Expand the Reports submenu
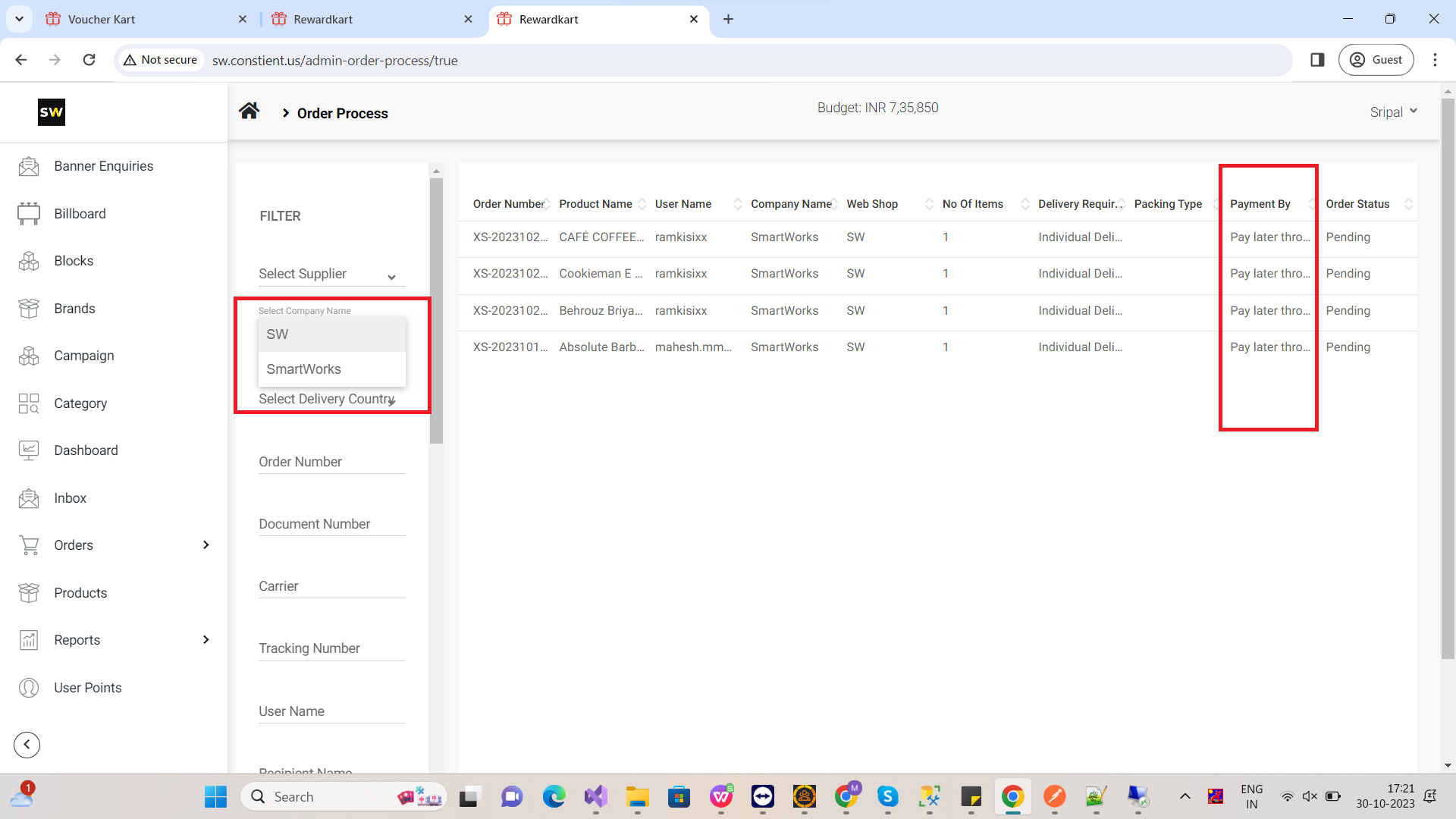The image size is (1456, 819). tap(206, 640)
